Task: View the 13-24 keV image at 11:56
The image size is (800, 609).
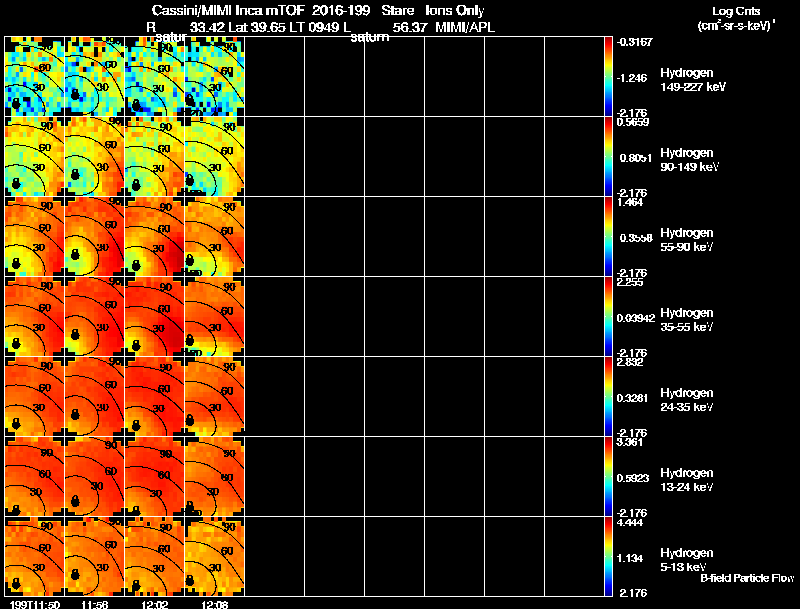Action: (x=95, y=477)
